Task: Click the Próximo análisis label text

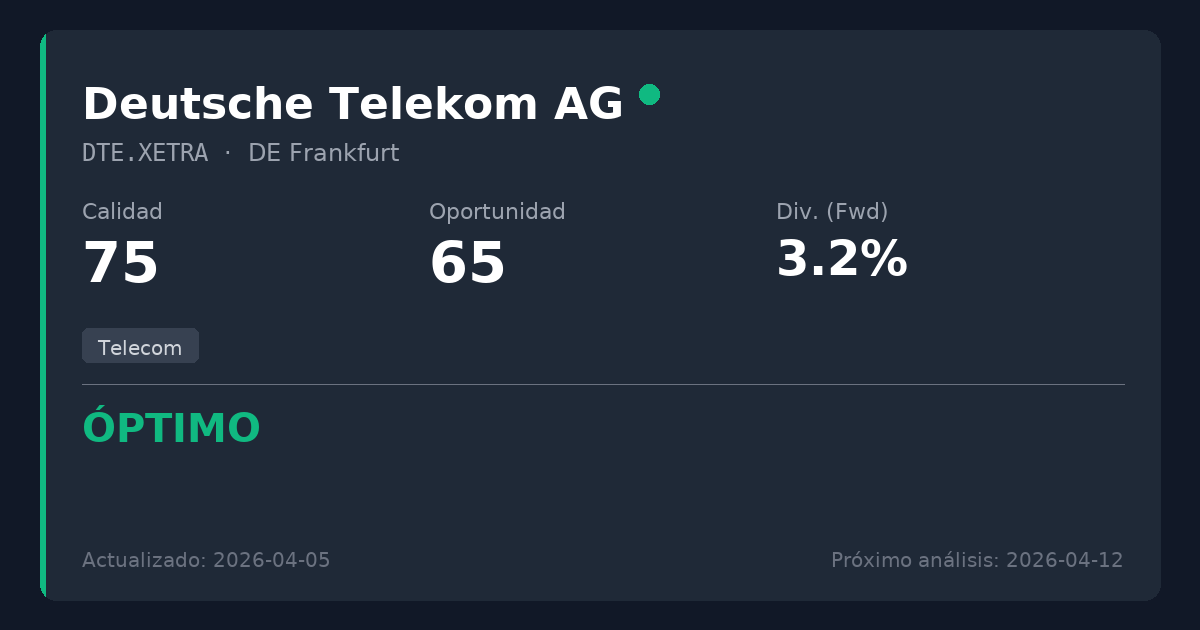Action: pyautogui.click(x=914, y=560)
